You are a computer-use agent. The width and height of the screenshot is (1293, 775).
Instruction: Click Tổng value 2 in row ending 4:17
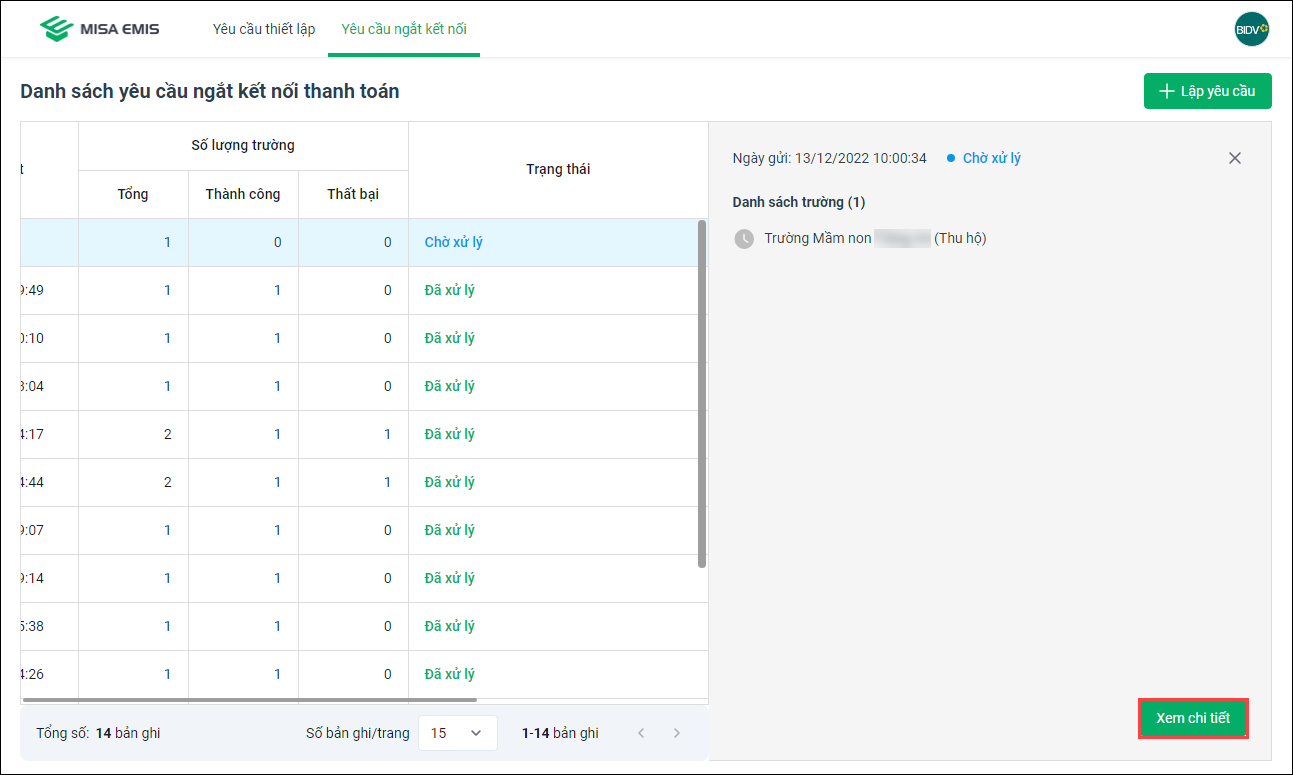click(x=167, y=435)
